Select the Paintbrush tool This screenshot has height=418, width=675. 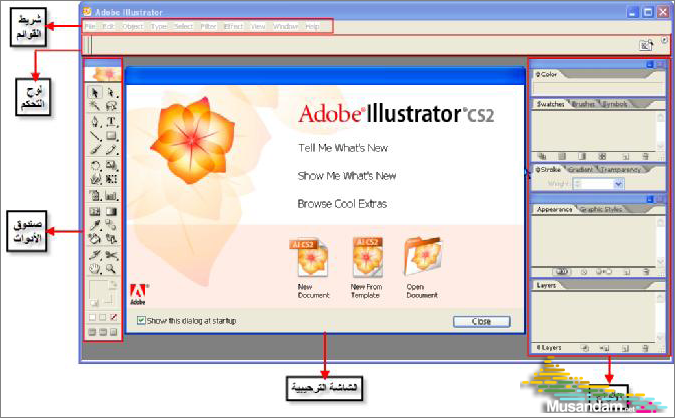tap(95, 150)
